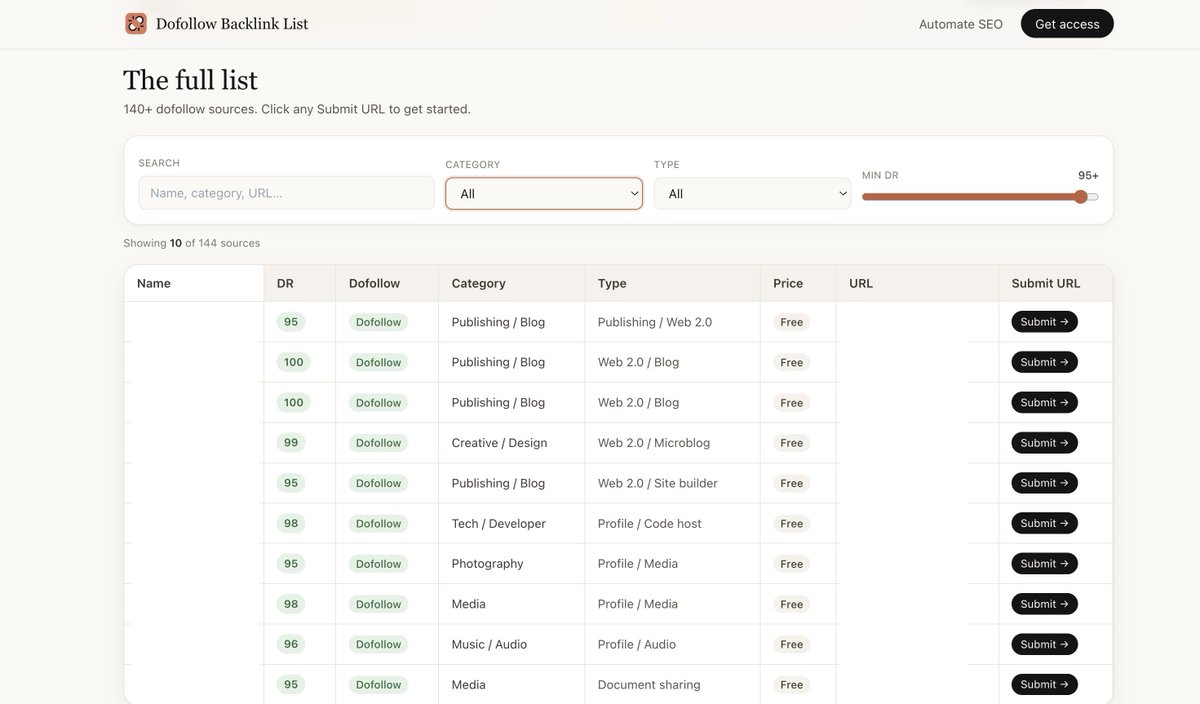Click the DR 96 badge
Viewport: 1200px width, 704px height.
click(x=291, y=644)
